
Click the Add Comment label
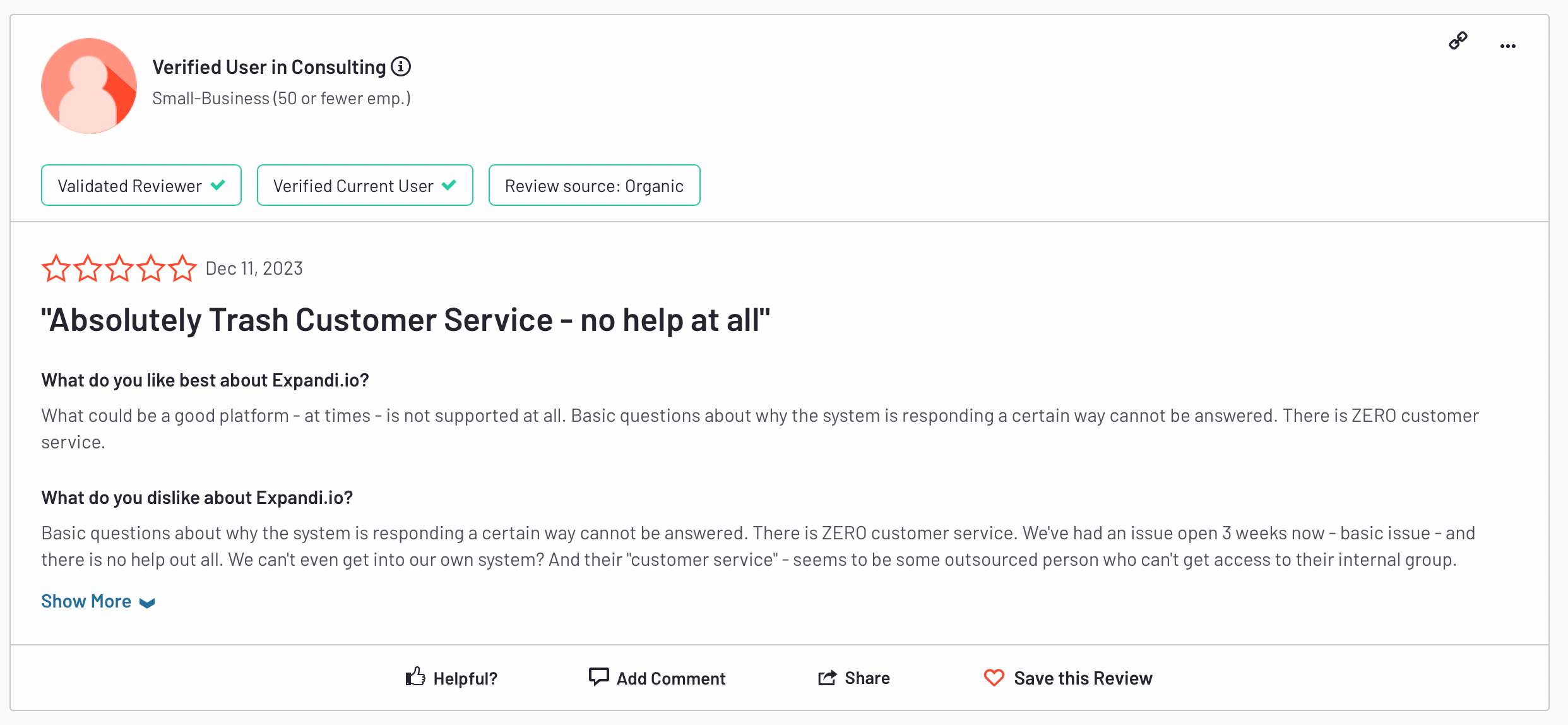coord(671,678)
